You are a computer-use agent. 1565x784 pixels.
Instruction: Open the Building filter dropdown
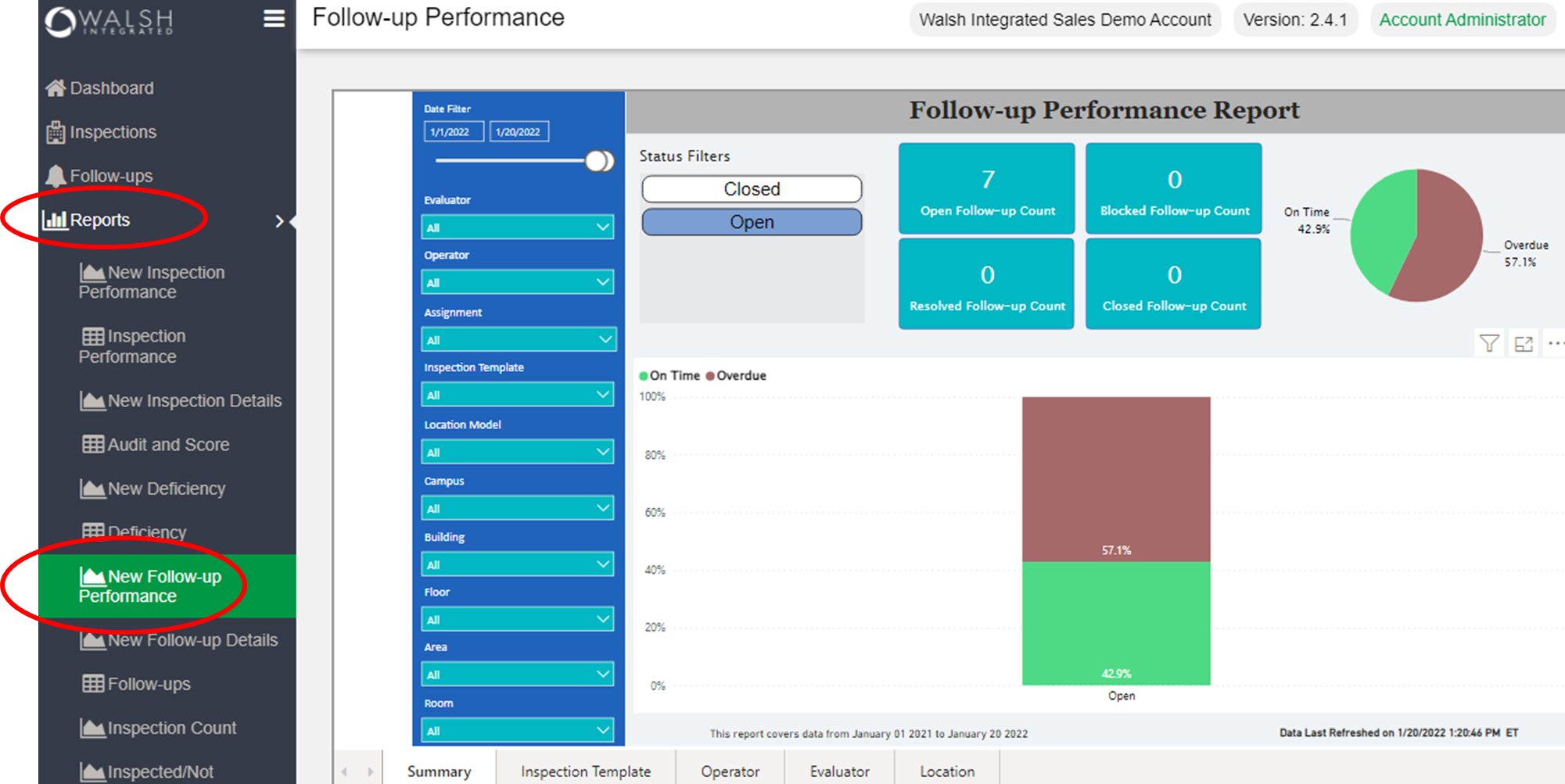[517, 563]
